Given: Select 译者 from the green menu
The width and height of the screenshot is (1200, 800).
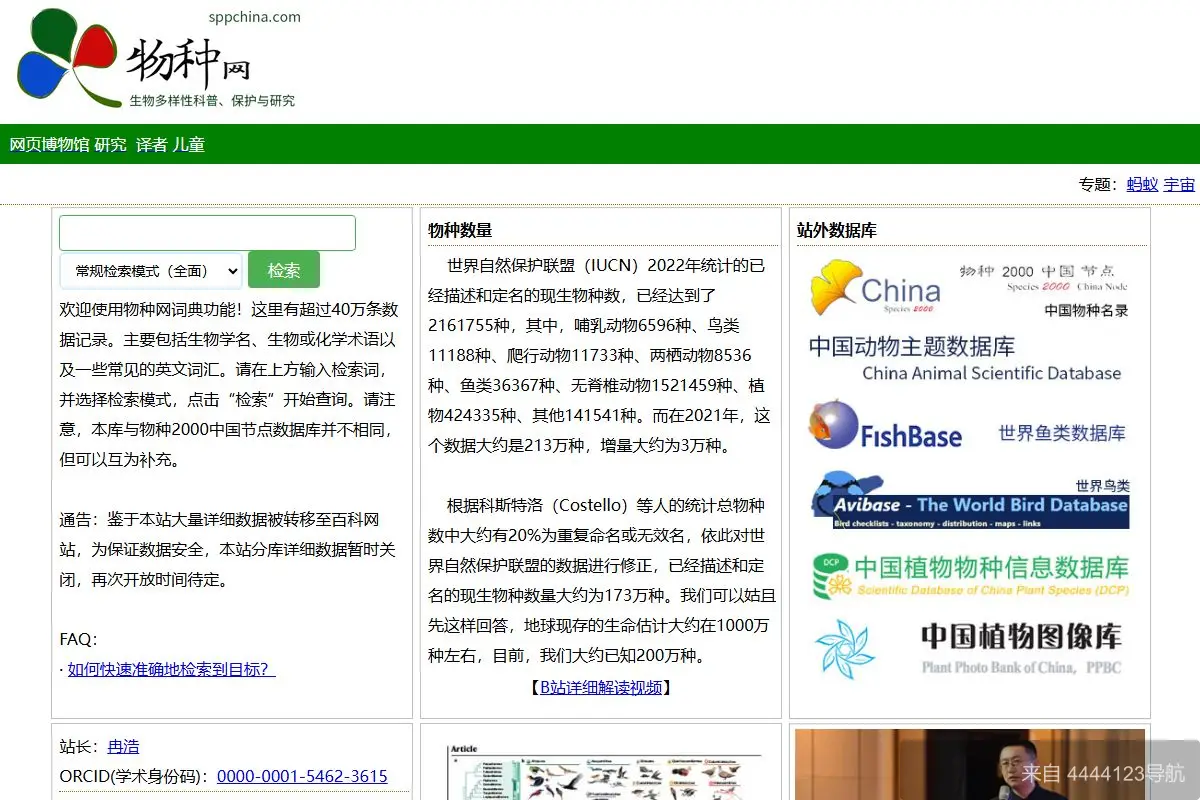Looking at the screenshot, I should pos(150,144).
